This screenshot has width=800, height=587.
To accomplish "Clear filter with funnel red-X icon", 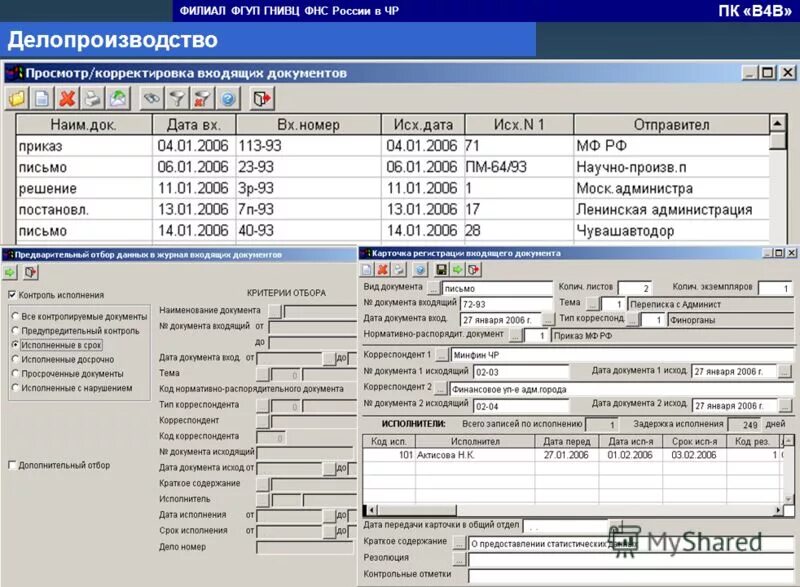I will click(203, 98).
